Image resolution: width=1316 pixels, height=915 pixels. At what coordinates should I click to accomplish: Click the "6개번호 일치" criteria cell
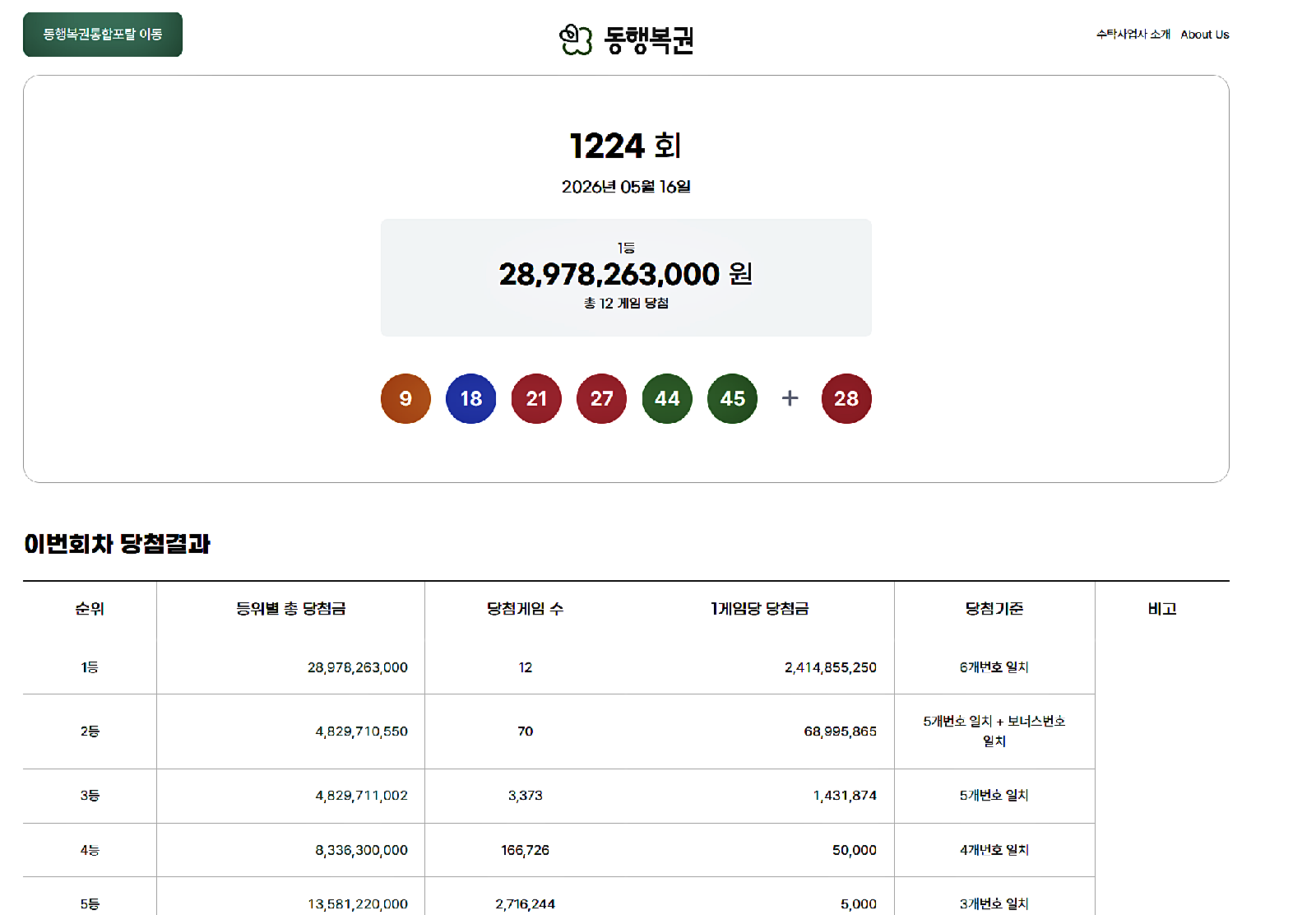point(994,667)
